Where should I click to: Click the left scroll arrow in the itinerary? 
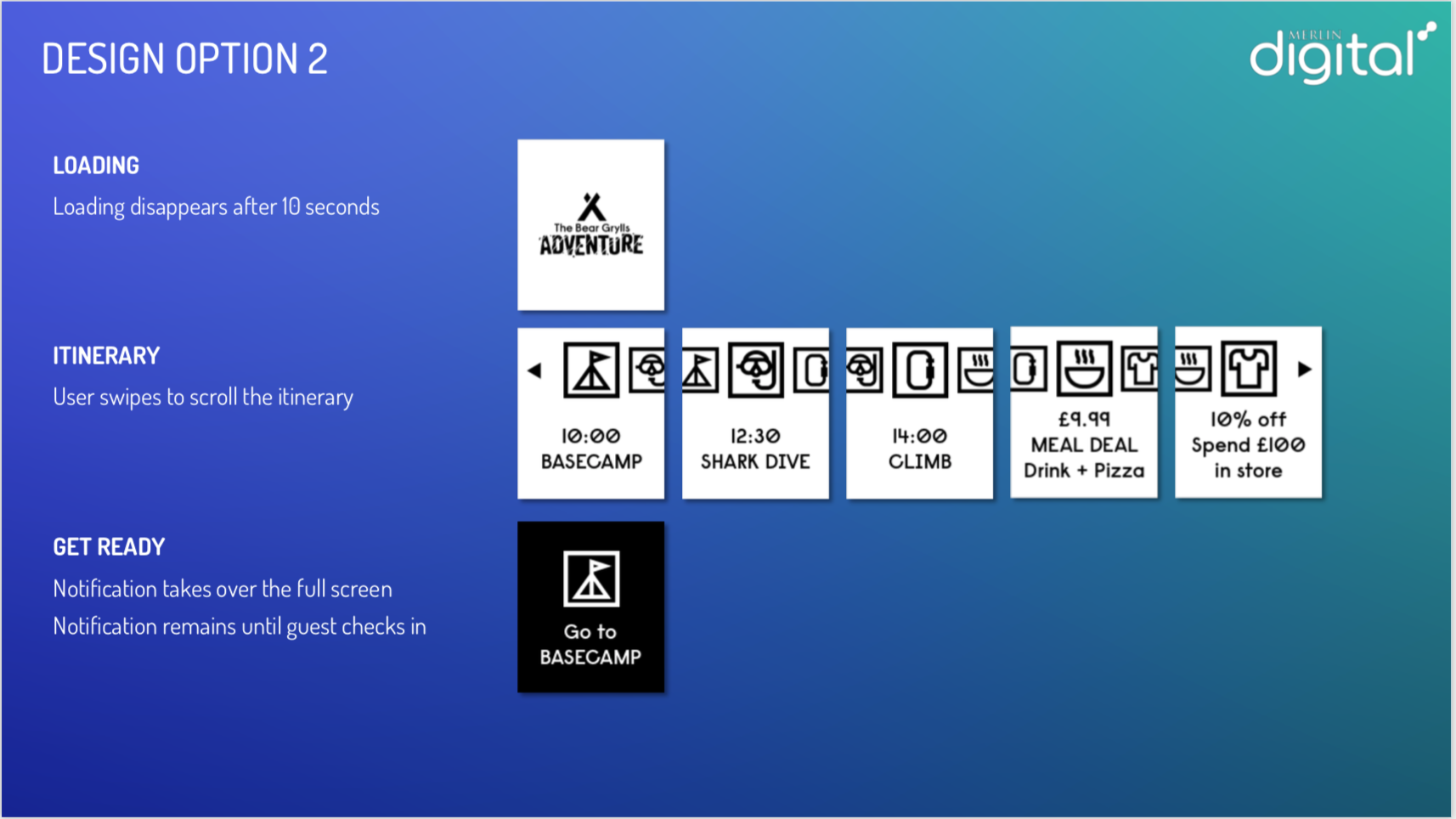(534, 370)
